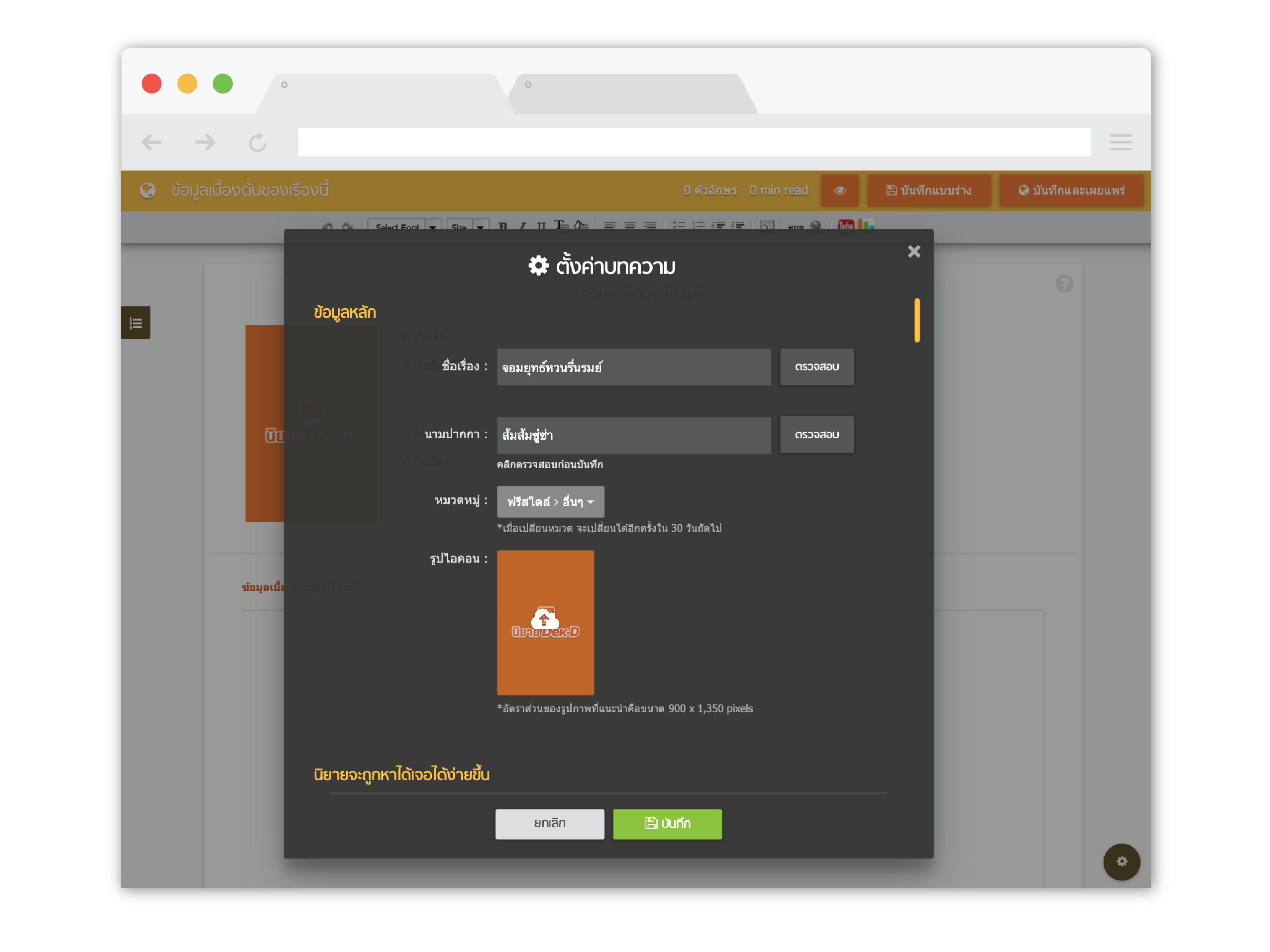The height and width of the screenshot is (952, 1270).
Task: Click the text color icon
Action: (561, 225)
